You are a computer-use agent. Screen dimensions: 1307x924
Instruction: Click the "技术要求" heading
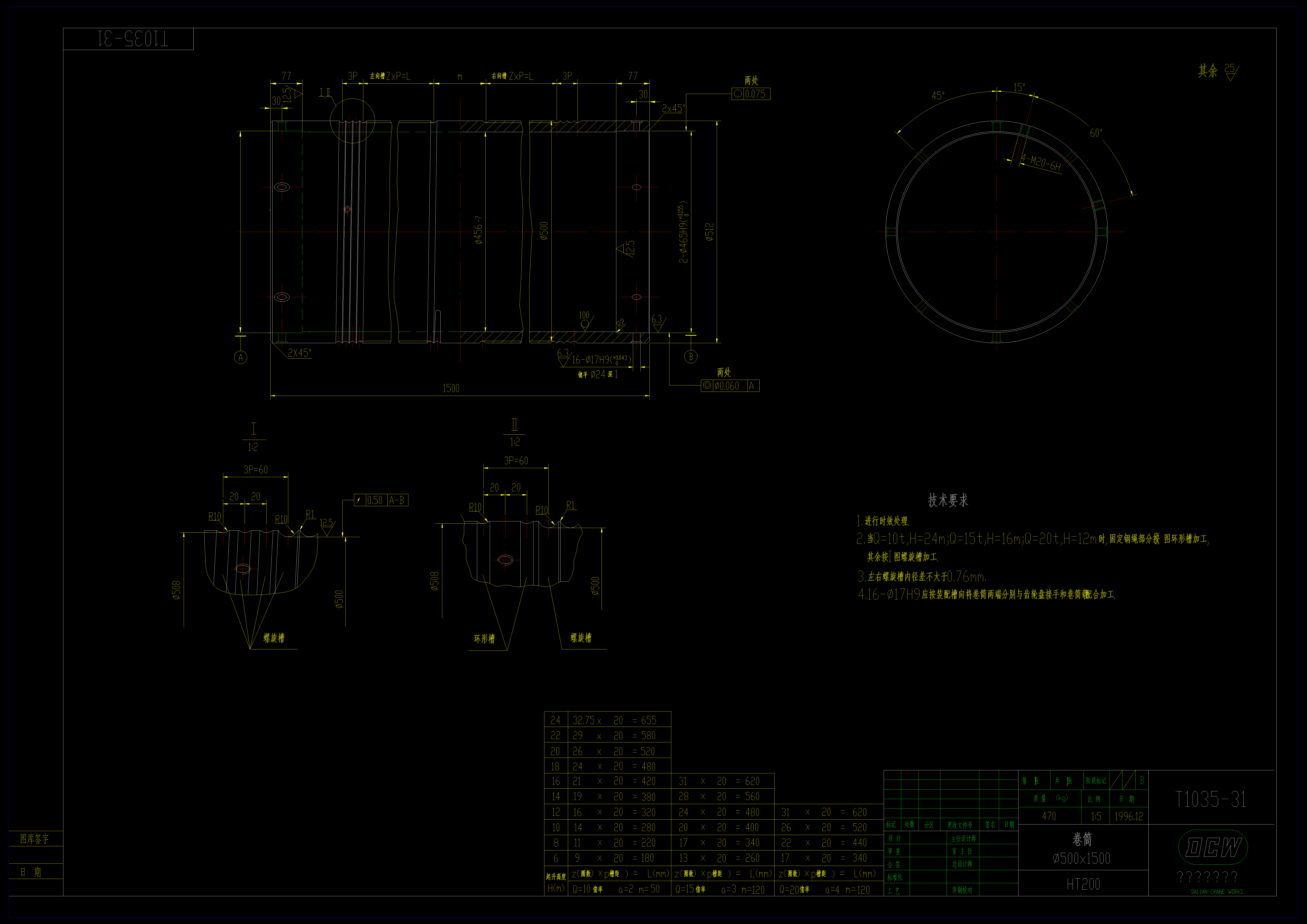948,500
